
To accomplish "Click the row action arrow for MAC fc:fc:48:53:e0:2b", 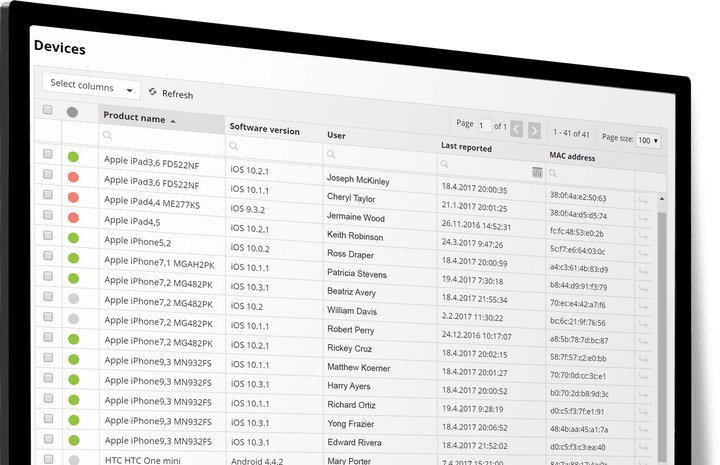I will (x=643, y=236).
